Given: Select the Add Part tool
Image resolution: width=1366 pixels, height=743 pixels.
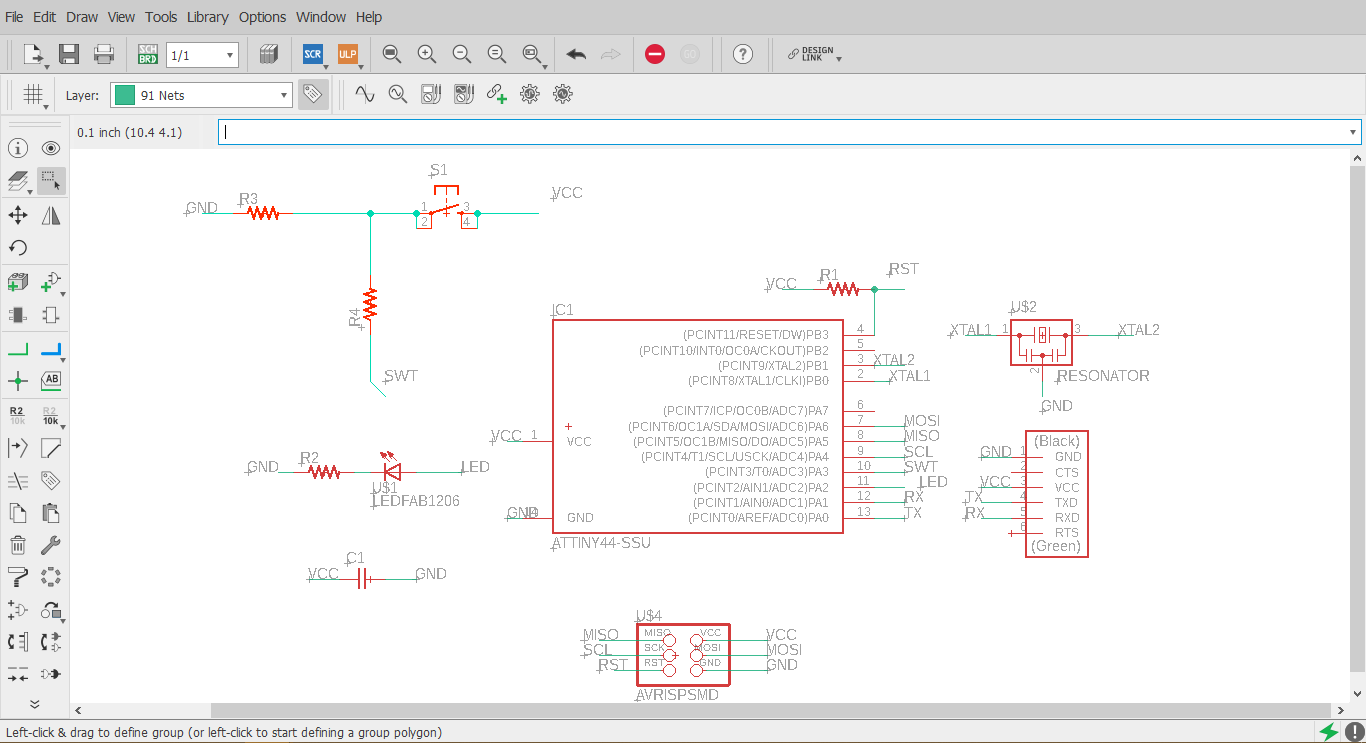Looking at the screenshot, I should coord(18,283).
